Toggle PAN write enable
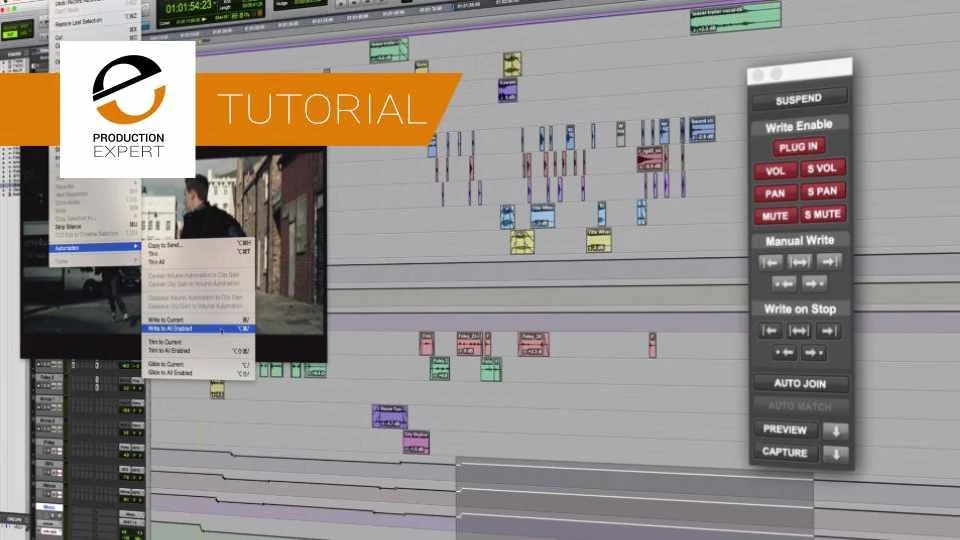 (x=775, y=194)
